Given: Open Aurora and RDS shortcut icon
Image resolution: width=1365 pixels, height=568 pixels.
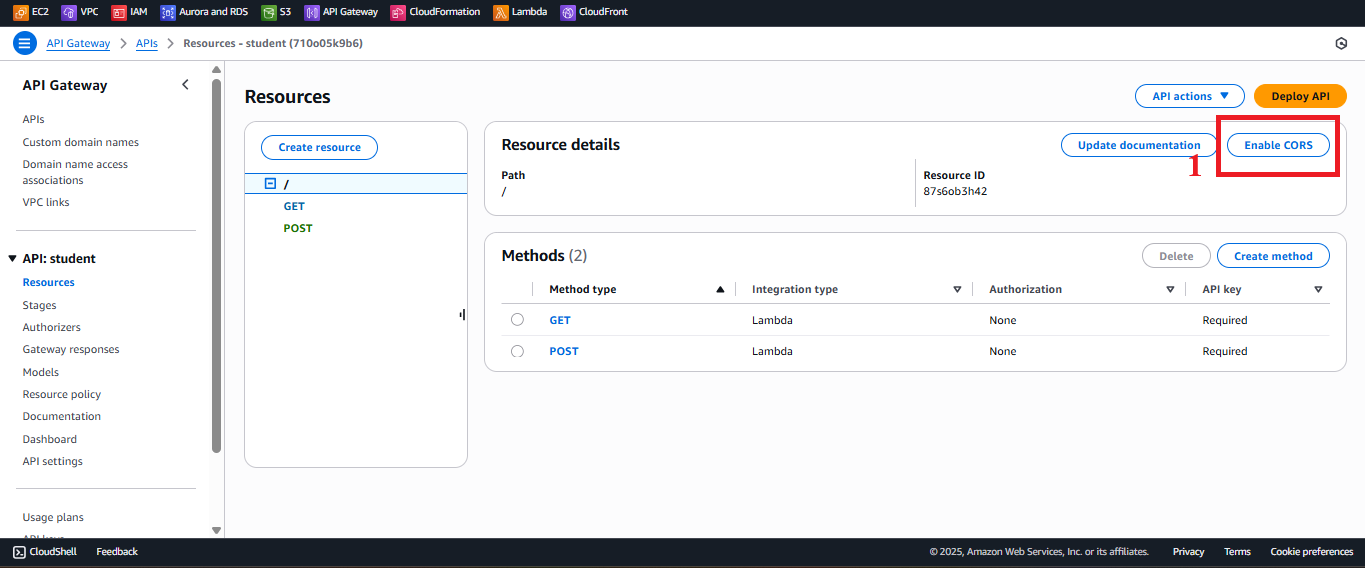Looking at the screenshot, I should click(168, 13).
